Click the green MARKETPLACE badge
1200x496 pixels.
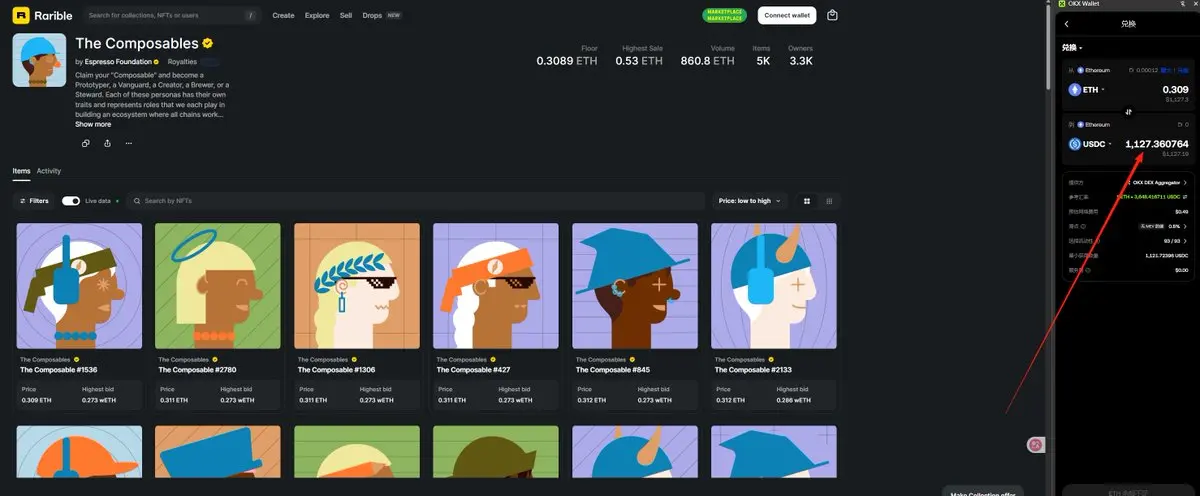tap(725, 15)
